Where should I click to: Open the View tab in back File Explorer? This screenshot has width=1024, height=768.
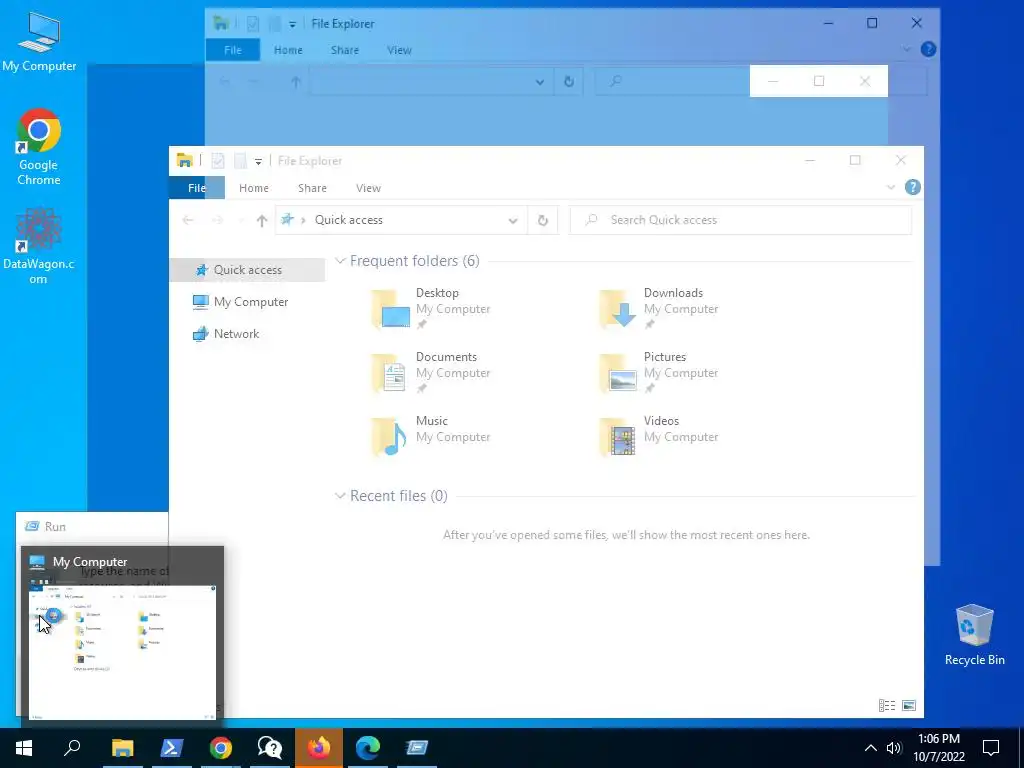tap(399, 50)
